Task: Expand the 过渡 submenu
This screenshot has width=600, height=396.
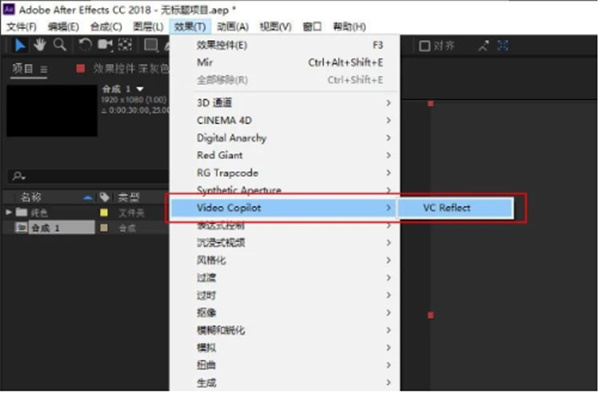Action: (x=285, y=278)
